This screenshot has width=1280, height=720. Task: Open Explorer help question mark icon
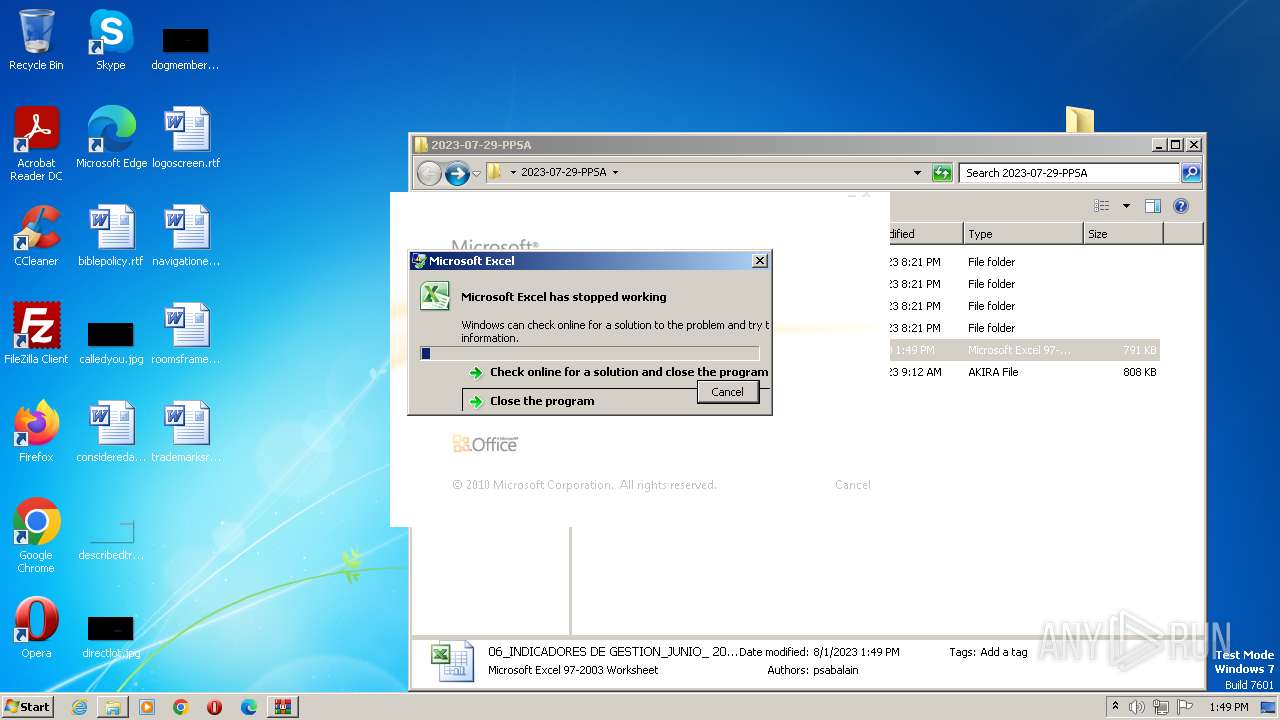1181,206
